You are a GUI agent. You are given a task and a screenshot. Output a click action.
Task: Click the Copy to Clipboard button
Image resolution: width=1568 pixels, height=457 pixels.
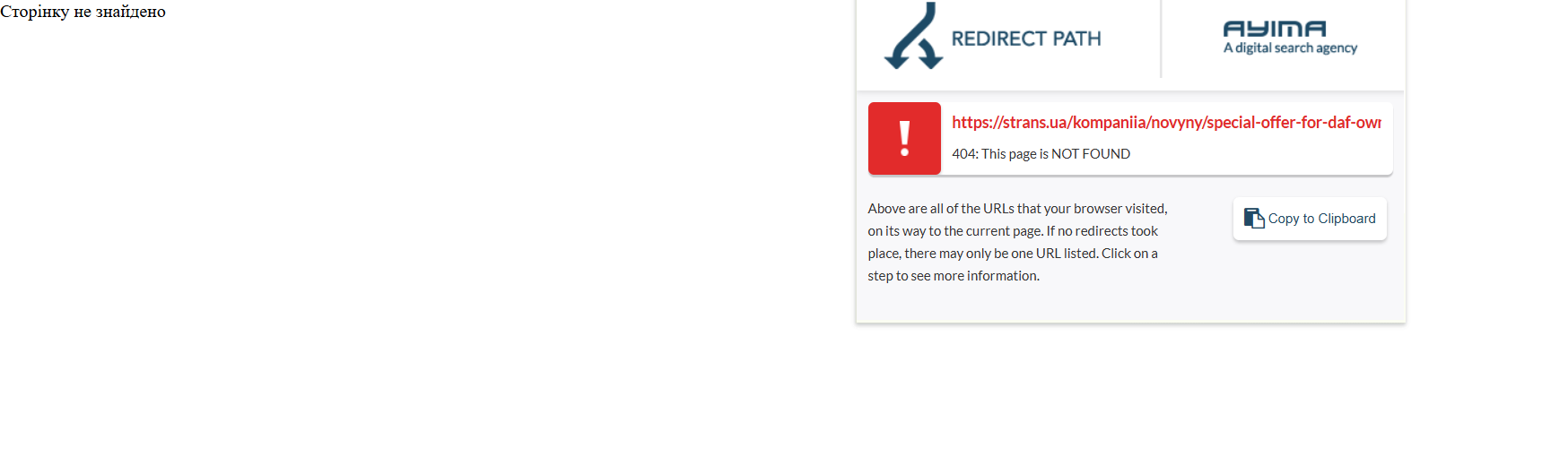pyautogui.click(x=1310, y=219)
